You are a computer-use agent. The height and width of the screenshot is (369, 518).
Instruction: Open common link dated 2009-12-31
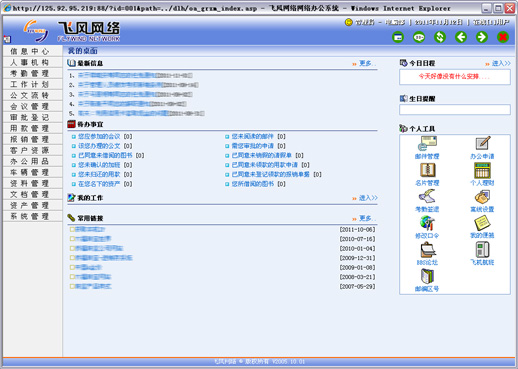(x=103, y=258)
